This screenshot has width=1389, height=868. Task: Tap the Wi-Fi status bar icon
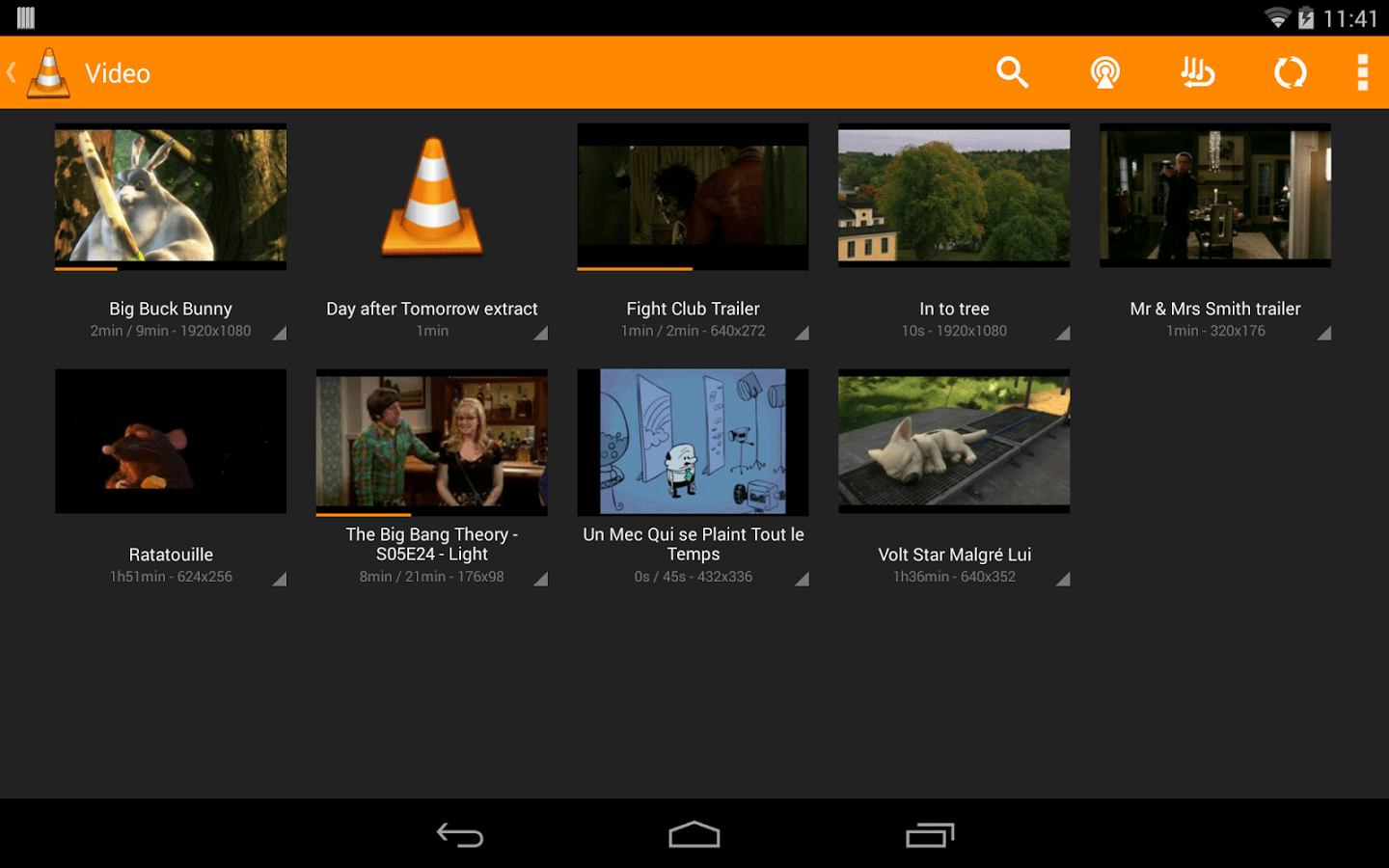coord(1275,16)
